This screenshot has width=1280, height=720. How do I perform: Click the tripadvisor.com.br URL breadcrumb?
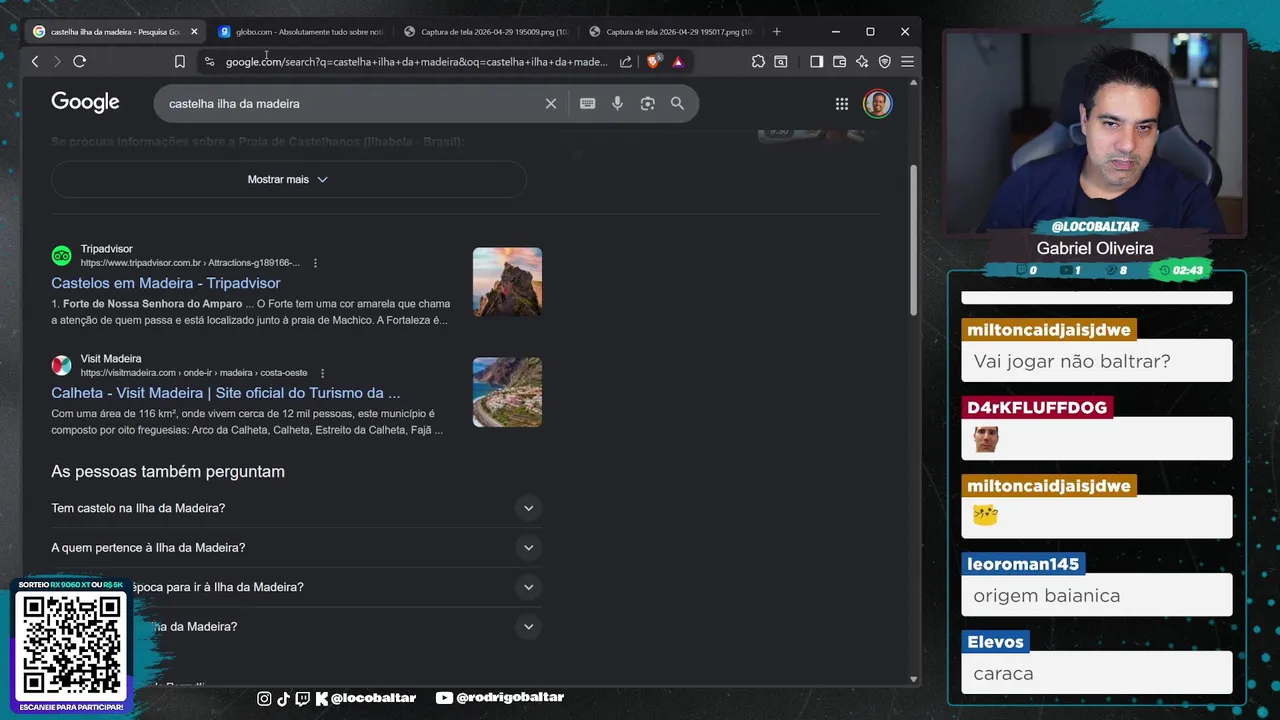pos(190,263)
